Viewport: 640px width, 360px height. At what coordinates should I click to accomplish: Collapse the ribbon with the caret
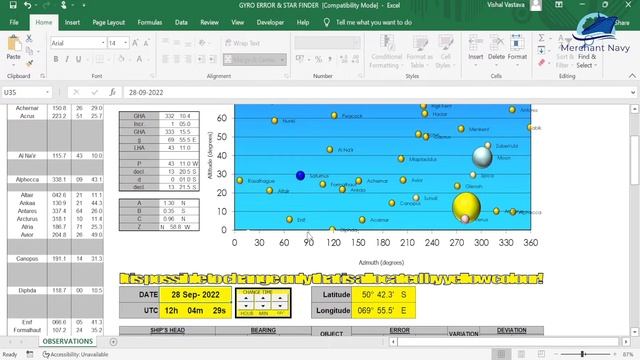(x=632, y=76)
